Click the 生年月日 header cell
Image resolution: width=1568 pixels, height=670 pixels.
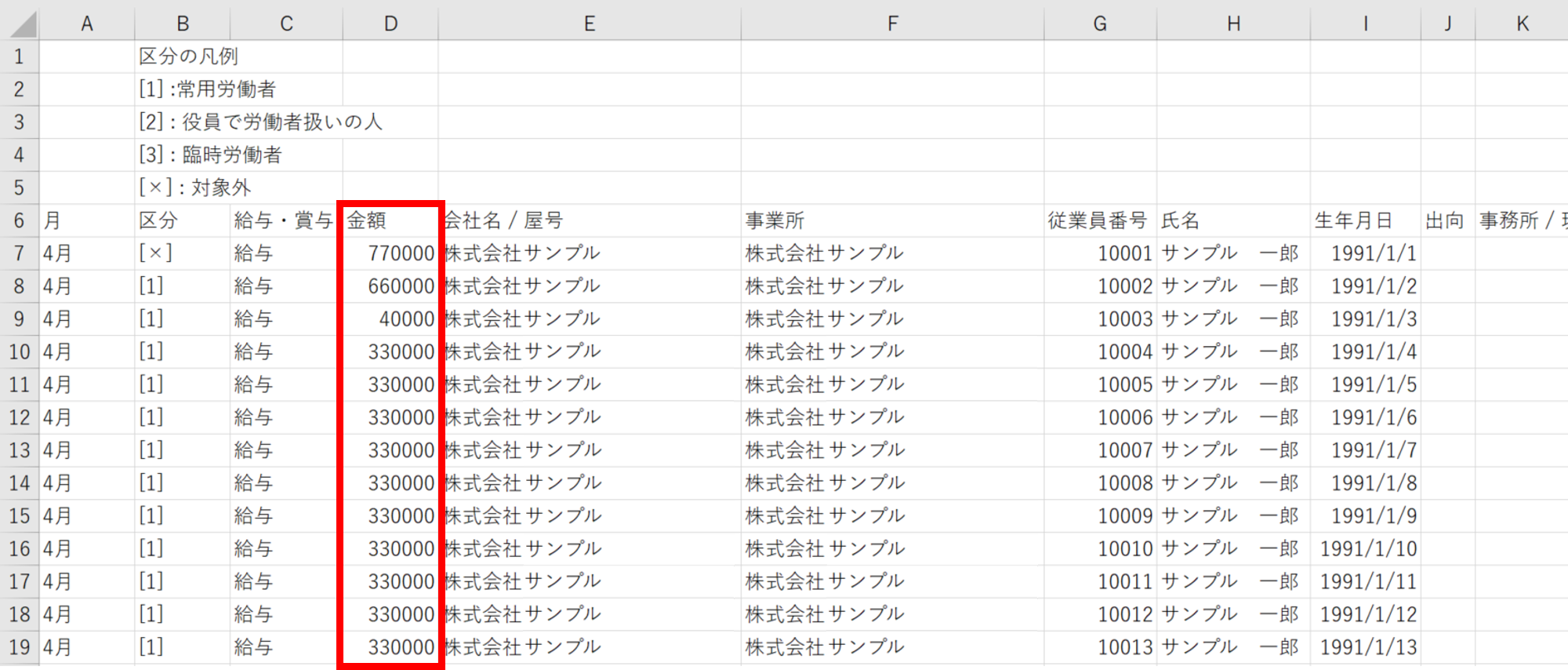point(1365,220)
